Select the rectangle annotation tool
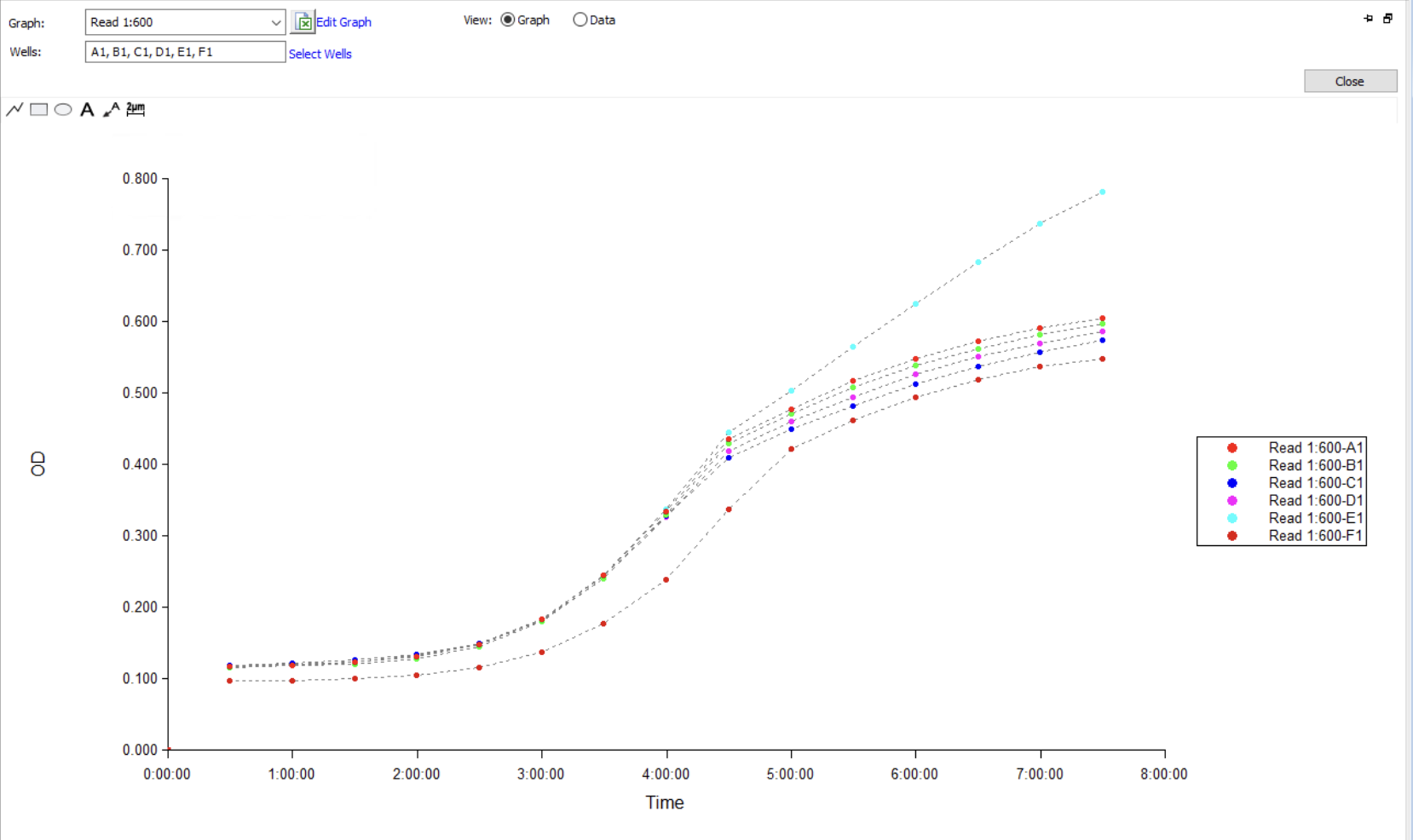1413x840 pixels. (38, 109)
